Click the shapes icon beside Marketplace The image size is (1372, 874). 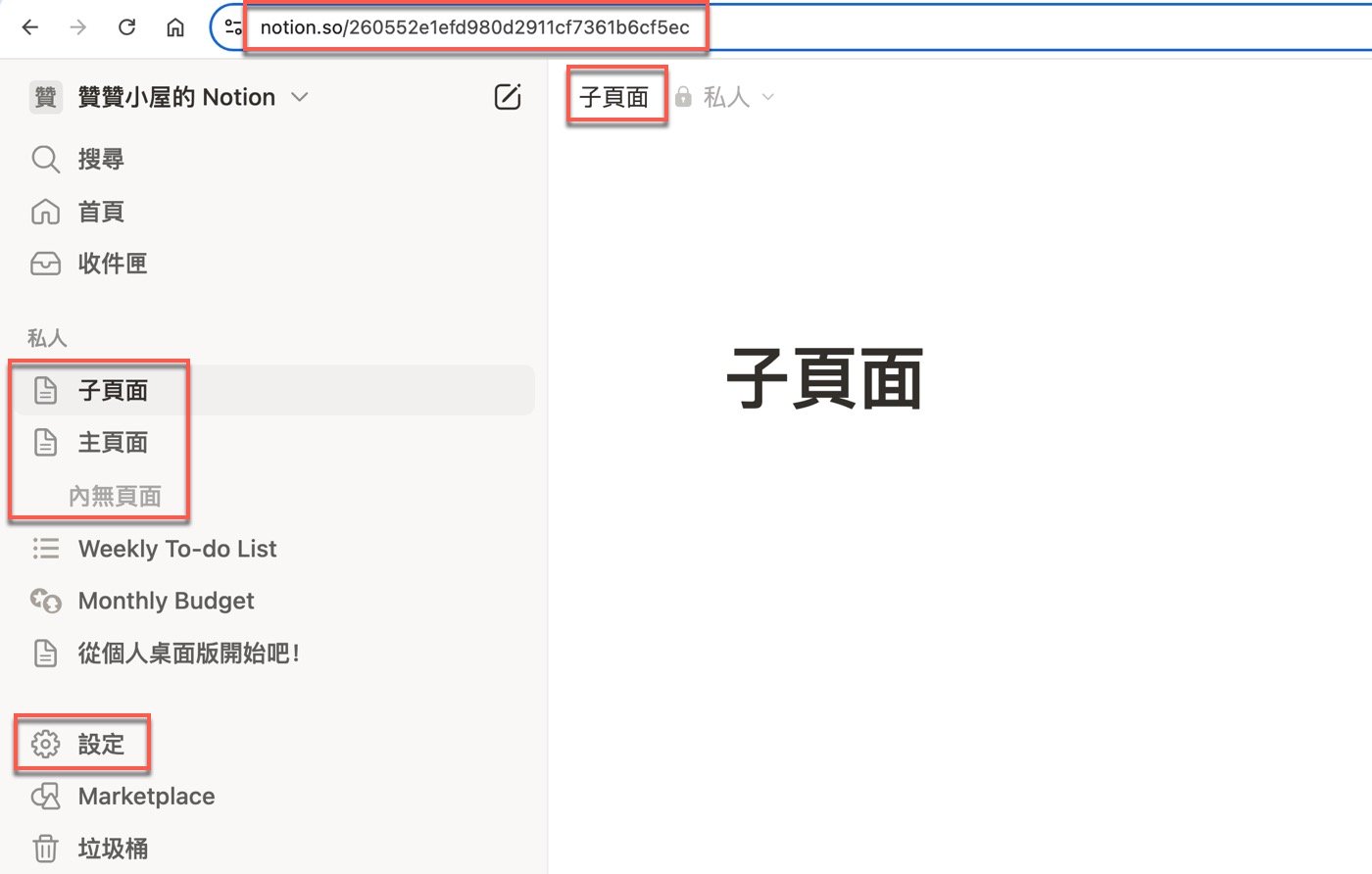(x=45, y=797)
